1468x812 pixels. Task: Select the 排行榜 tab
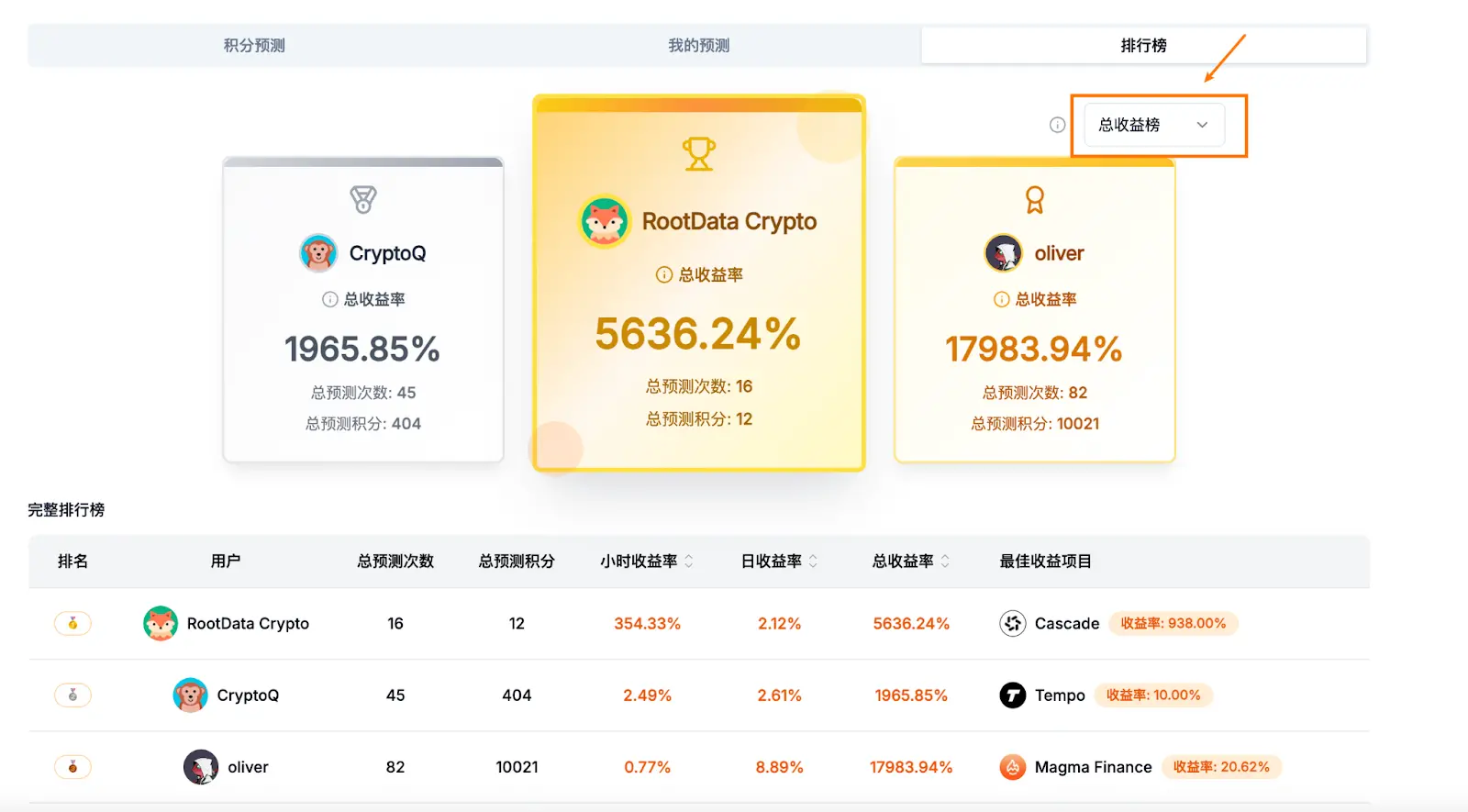(1143, 45)
